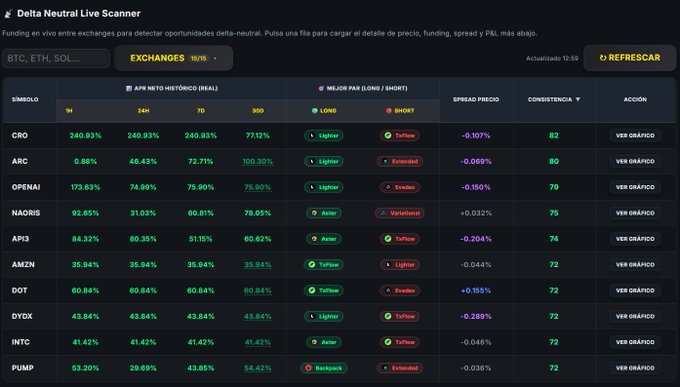
Task: Click the TxFlow long badge in AMZN row
Action: [324, 265]
